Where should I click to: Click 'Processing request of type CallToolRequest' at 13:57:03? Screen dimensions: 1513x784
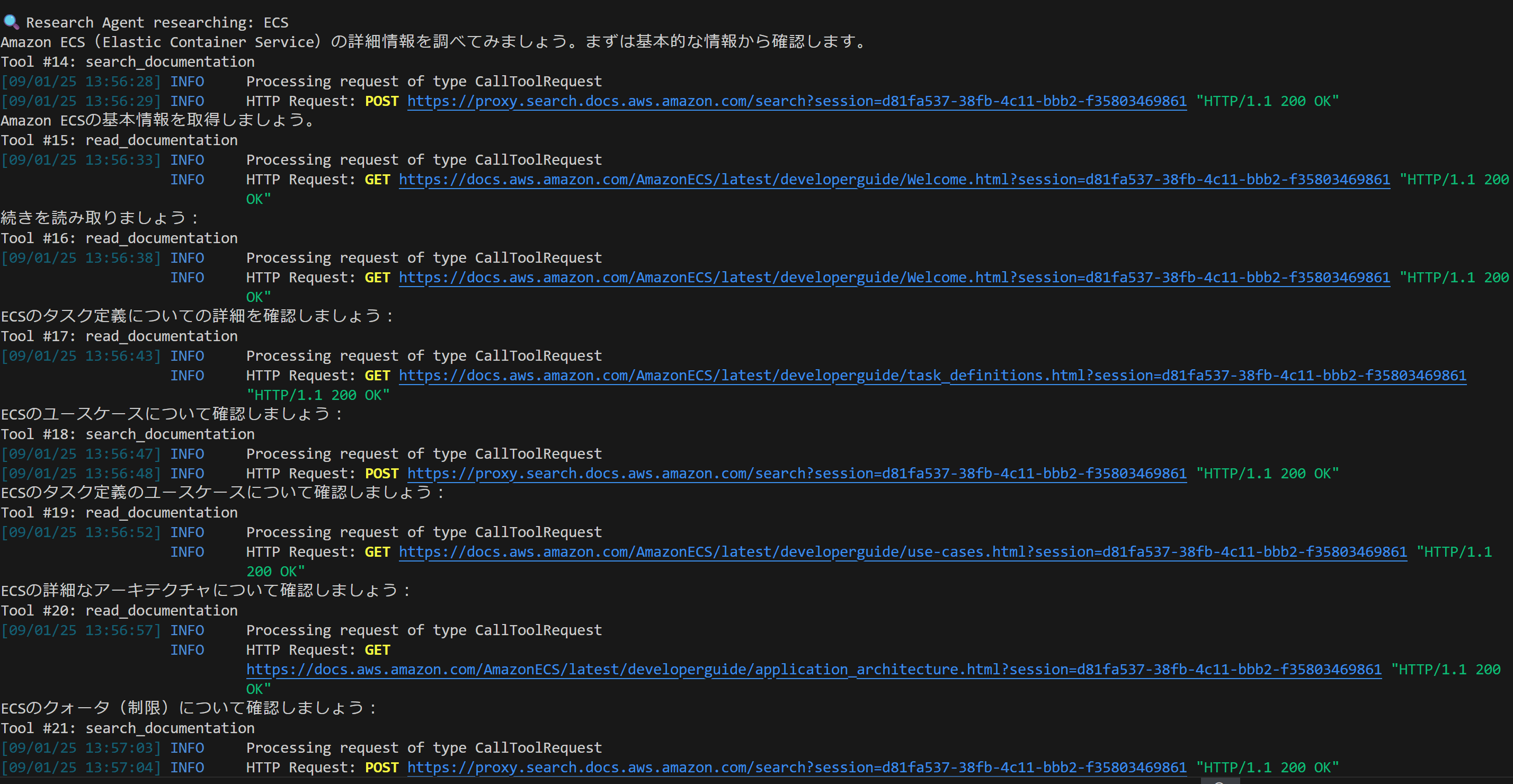(x=424, y=748)
